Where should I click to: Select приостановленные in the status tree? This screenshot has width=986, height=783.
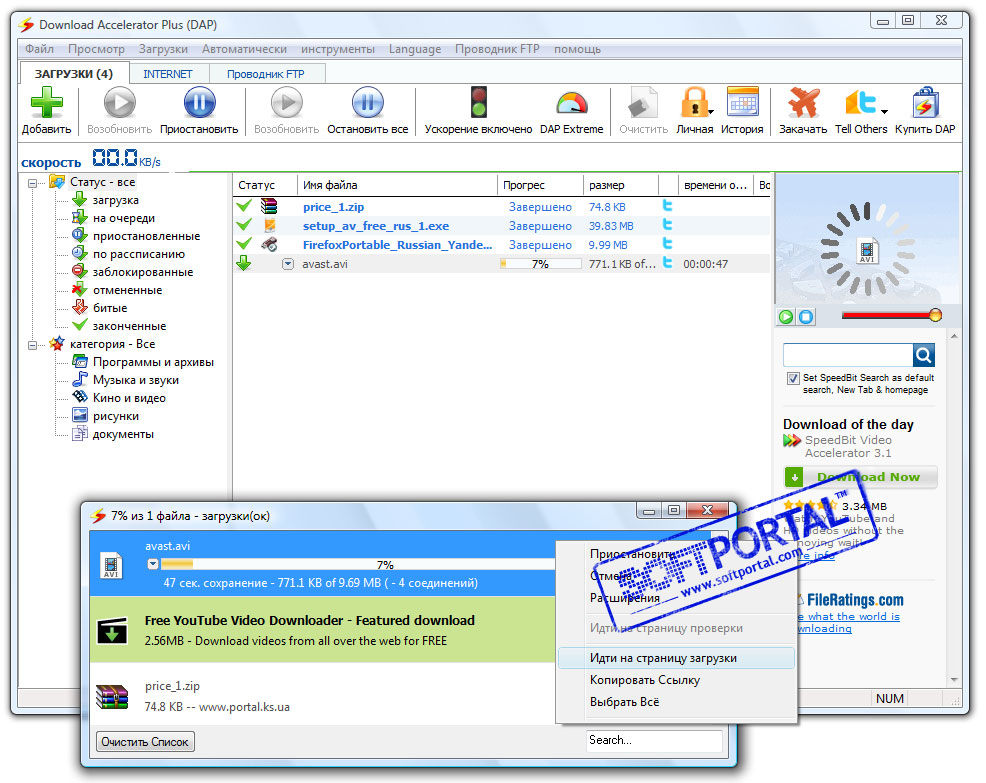[x=147, y=236]
